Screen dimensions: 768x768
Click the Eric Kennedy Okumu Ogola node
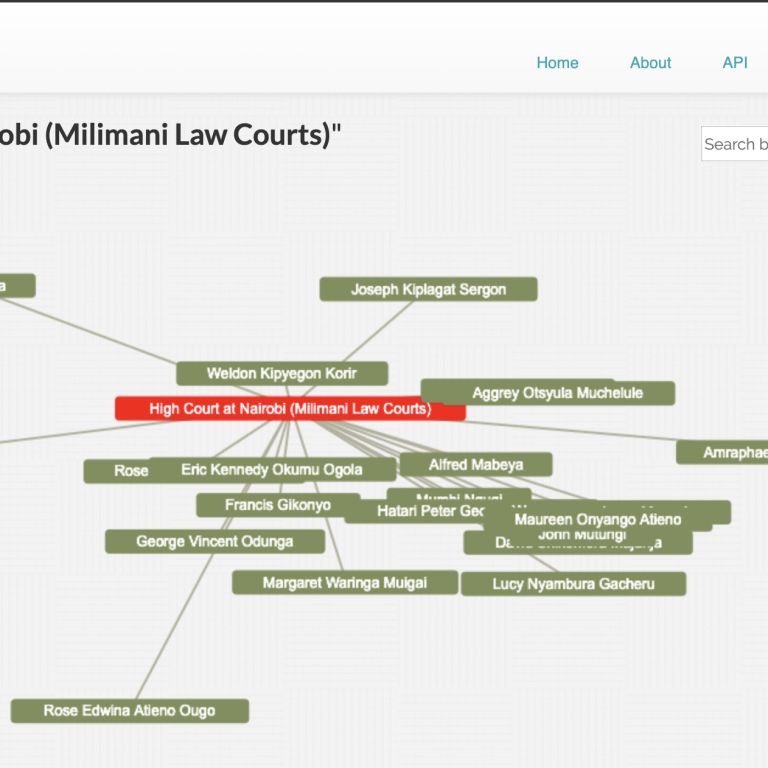tap(271, 470)
